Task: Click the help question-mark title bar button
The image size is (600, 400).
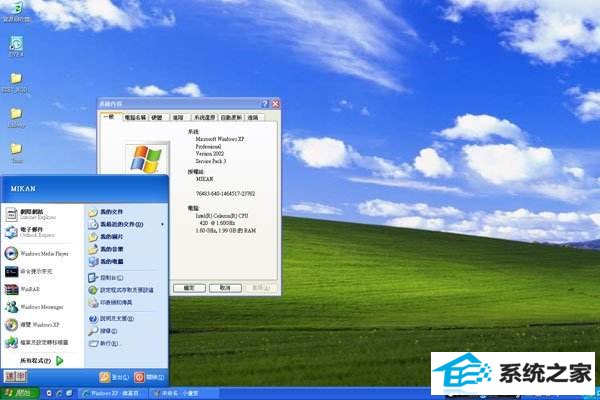Action: [265, 104]
